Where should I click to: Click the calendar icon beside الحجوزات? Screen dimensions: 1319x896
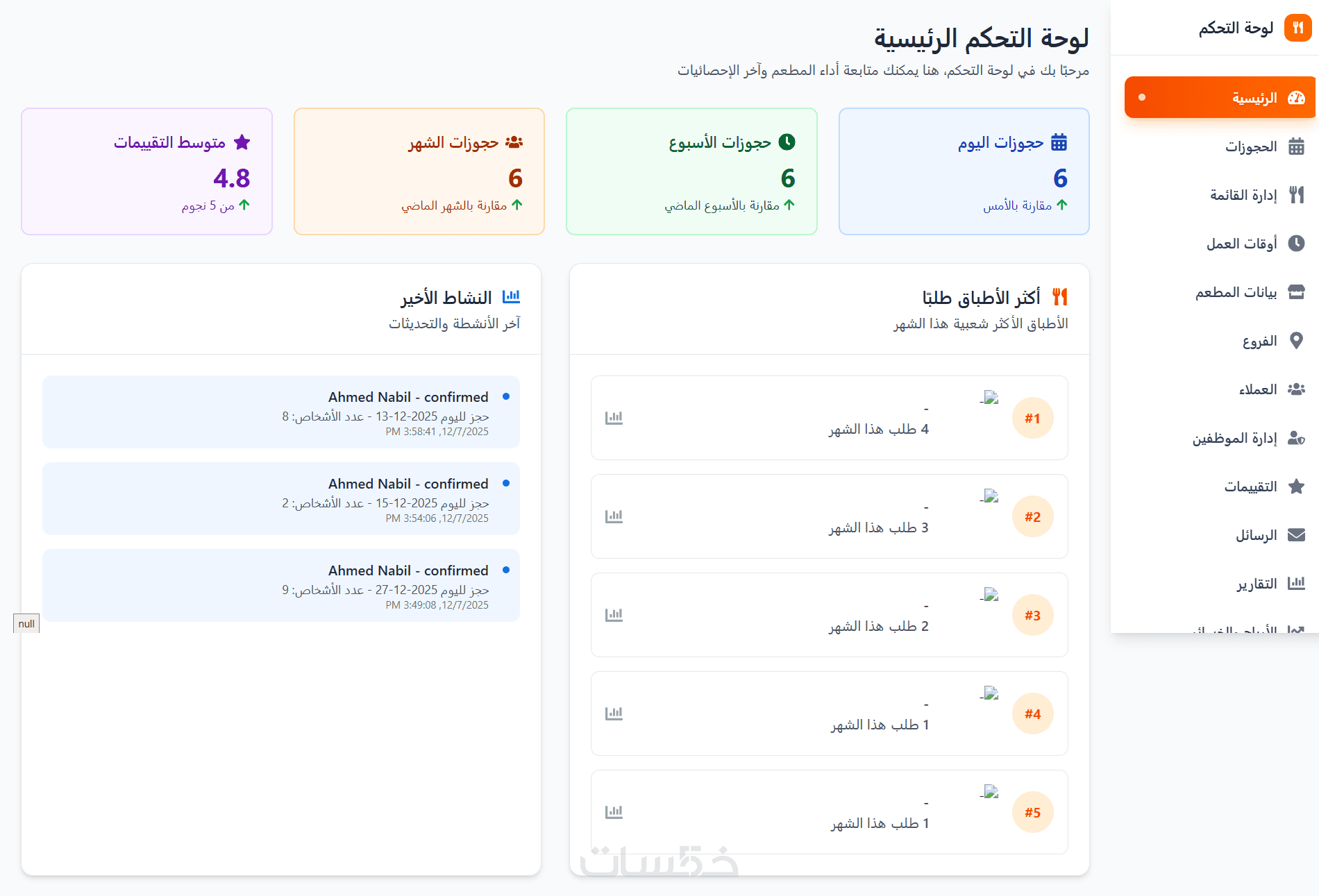pyautogui.click(x=1295, y=146)
